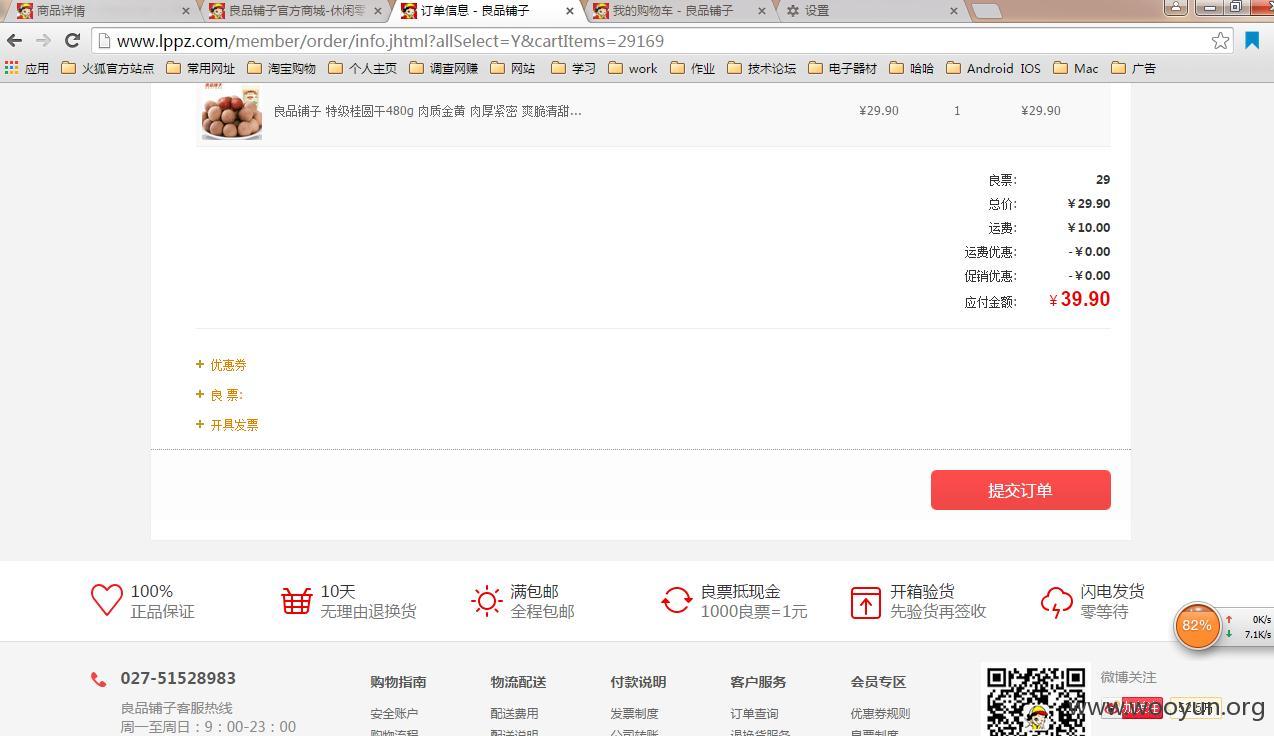
Task: Reload the current order page
Action: click(72, 41)
